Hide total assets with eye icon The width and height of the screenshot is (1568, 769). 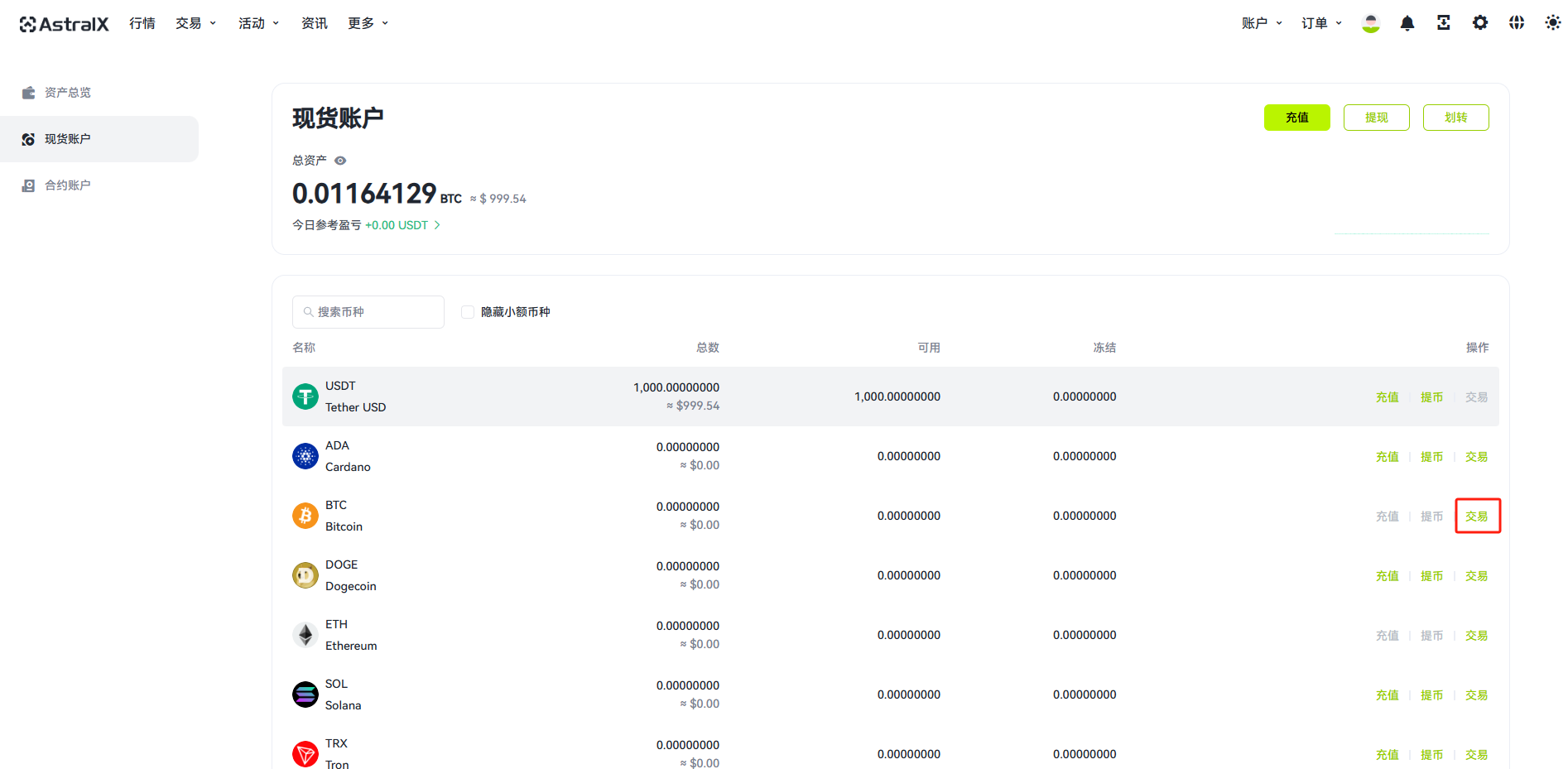[340, 161]
